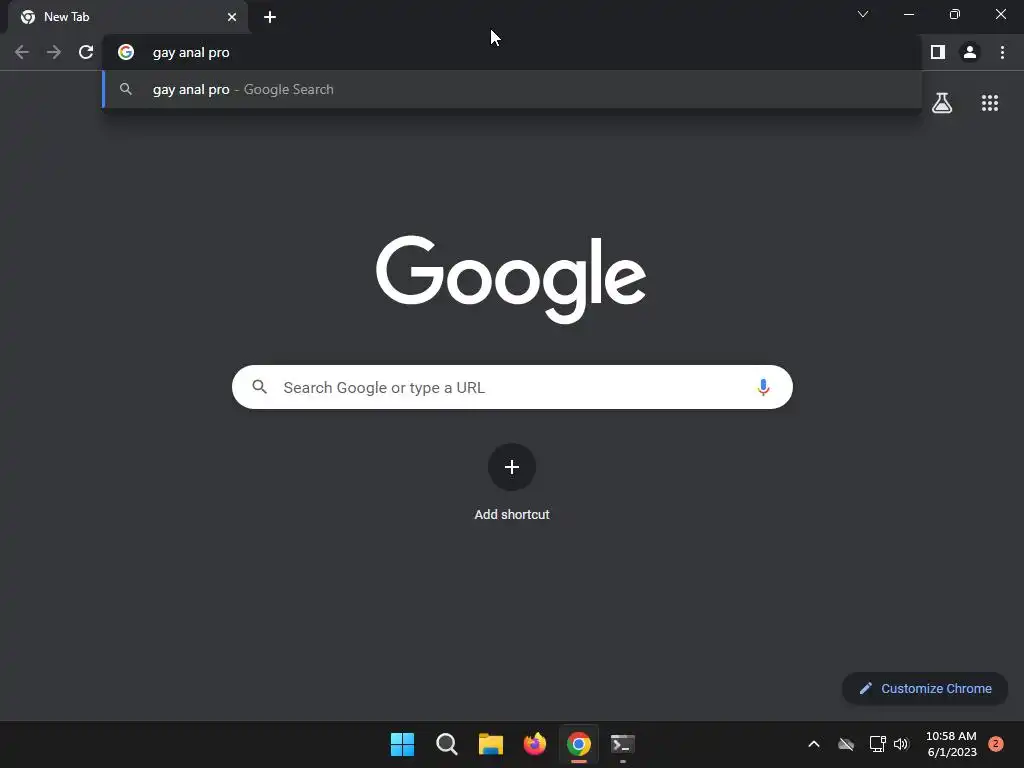Add a new shortcut with the plus circle
This screenshot has height=768, width=1024.
tap(512, 467)
